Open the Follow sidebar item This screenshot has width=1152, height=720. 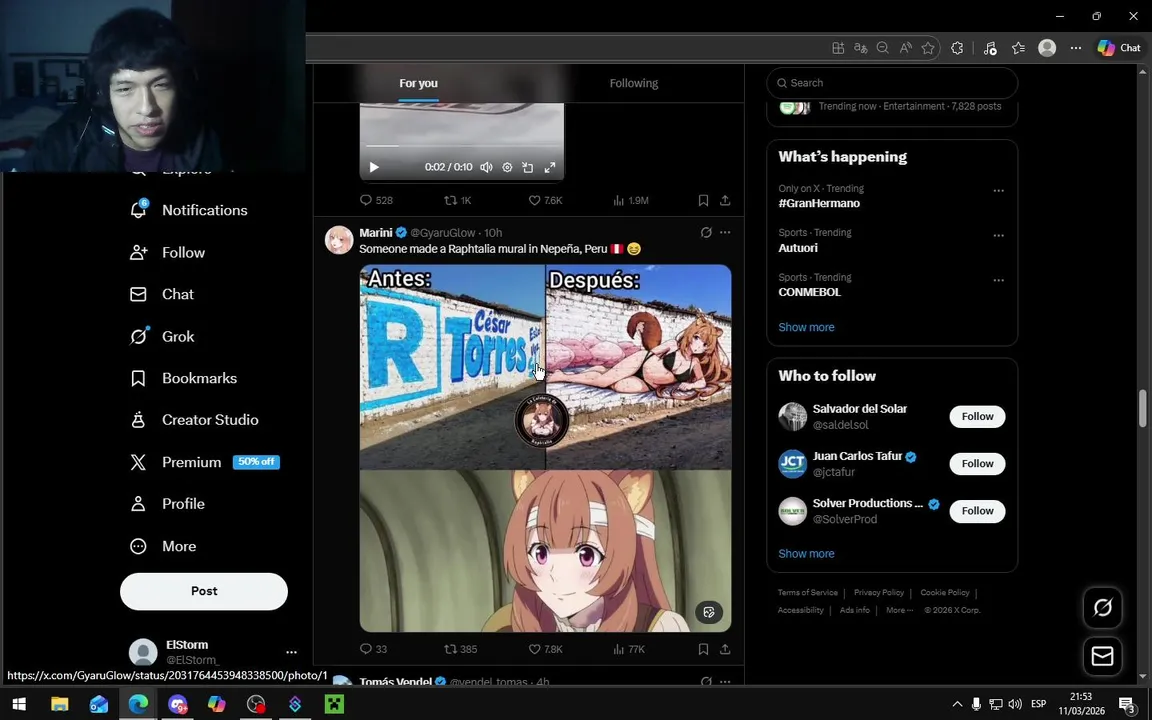click(x=168, y=253)
